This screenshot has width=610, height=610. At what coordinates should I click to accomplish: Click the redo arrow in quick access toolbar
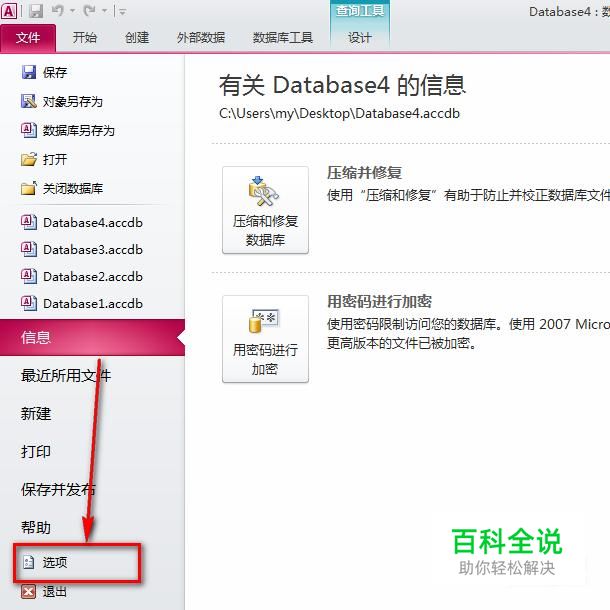point(89,11)
